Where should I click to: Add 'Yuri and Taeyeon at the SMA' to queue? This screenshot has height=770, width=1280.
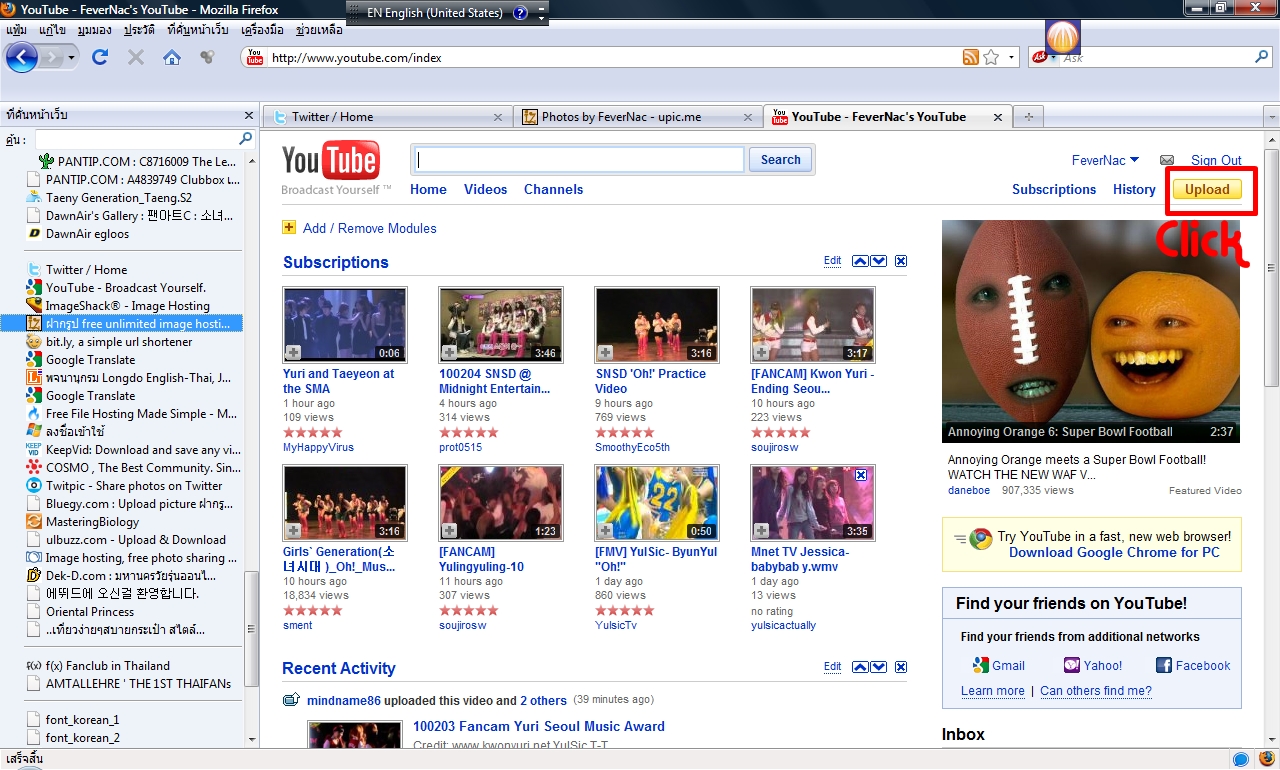[293, 352]
